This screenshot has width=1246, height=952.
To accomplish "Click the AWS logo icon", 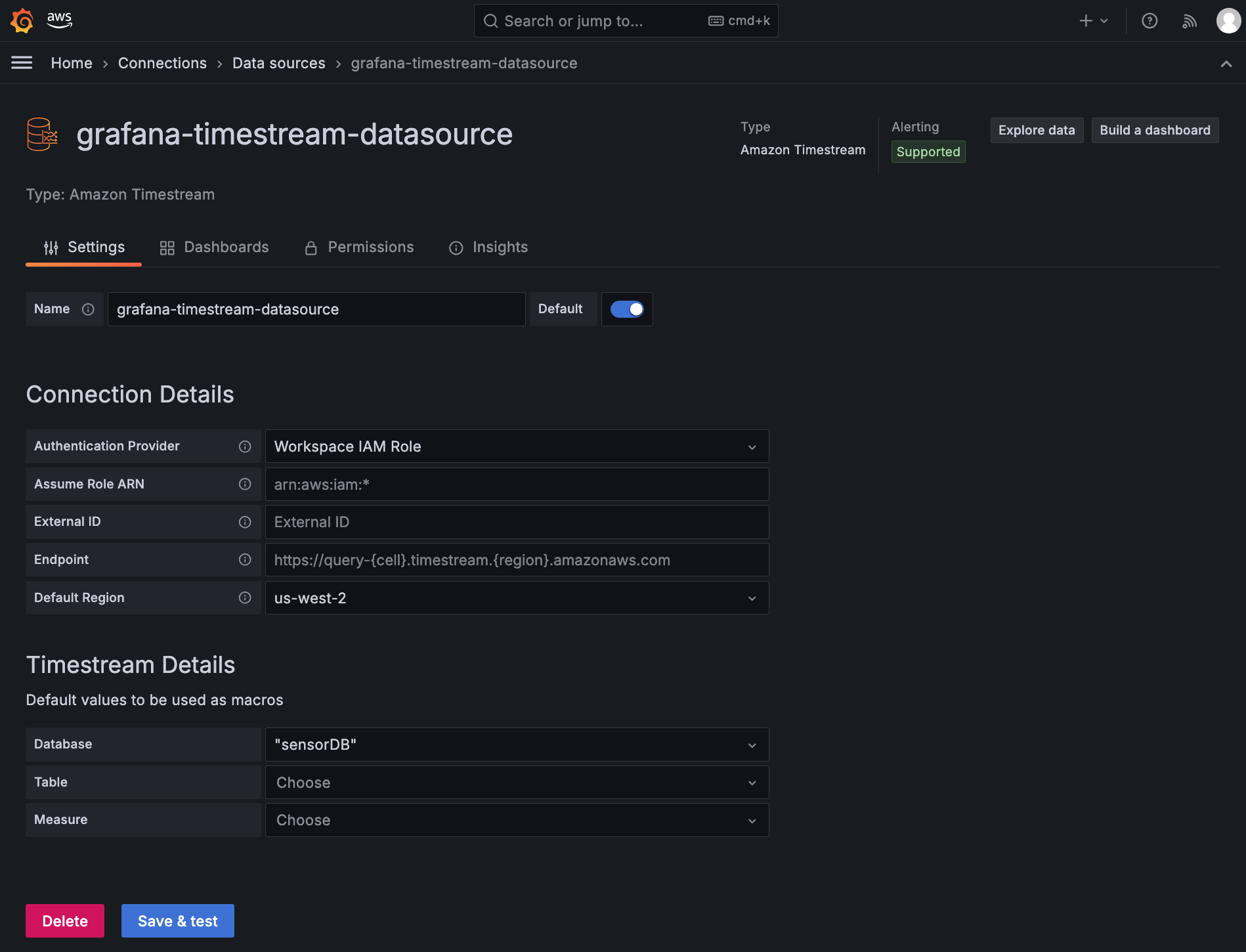I will [x=59, y=20].
